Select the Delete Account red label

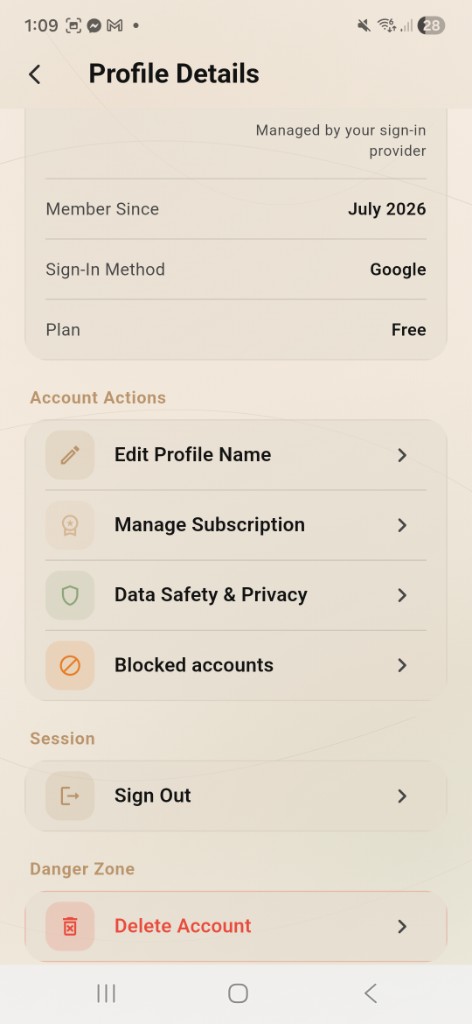tap(183, 925)
